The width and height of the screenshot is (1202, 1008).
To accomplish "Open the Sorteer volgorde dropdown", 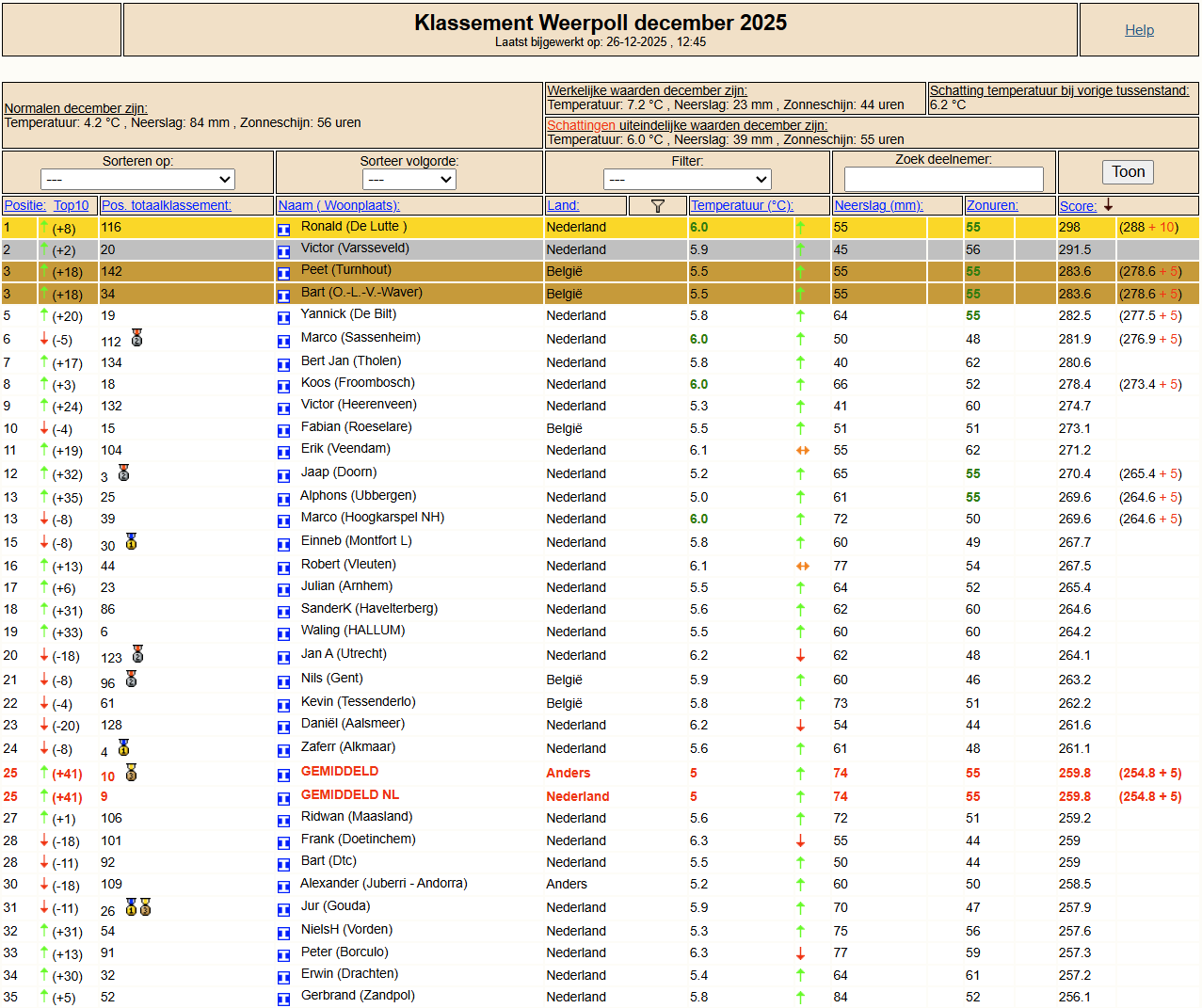I will pos(409,179).
